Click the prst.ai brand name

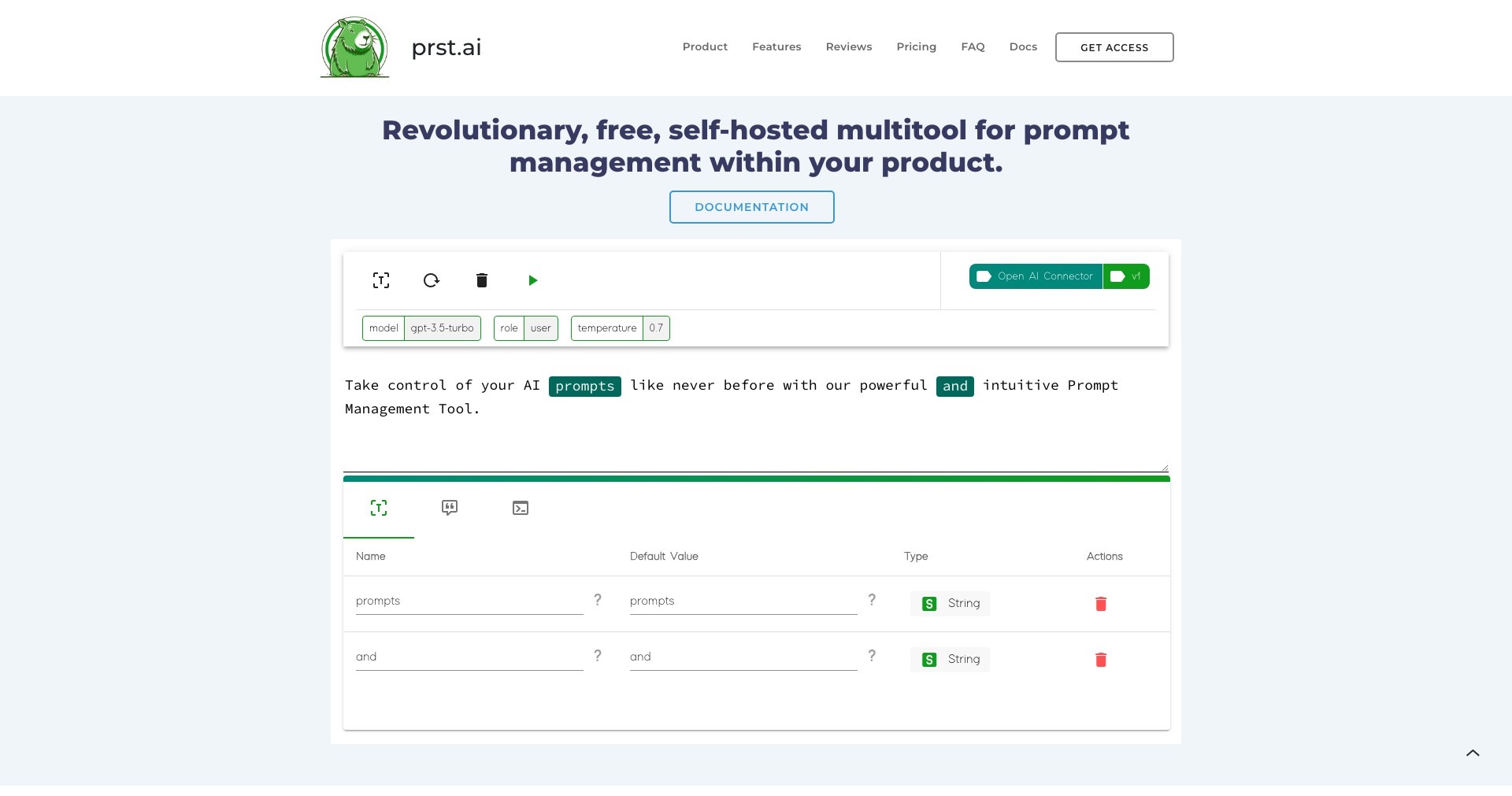click(x=447, y=48)
